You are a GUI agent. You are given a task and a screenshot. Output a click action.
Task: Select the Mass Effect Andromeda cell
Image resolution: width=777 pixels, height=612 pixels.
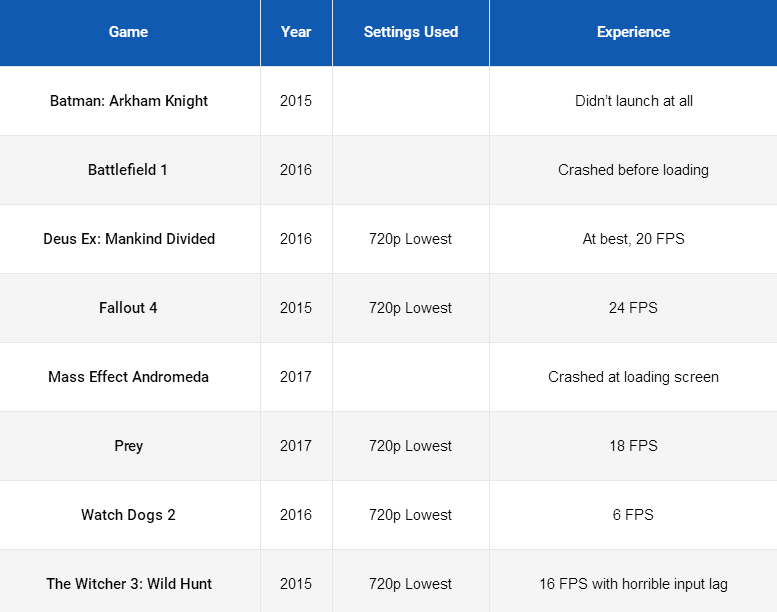point(128,377)
